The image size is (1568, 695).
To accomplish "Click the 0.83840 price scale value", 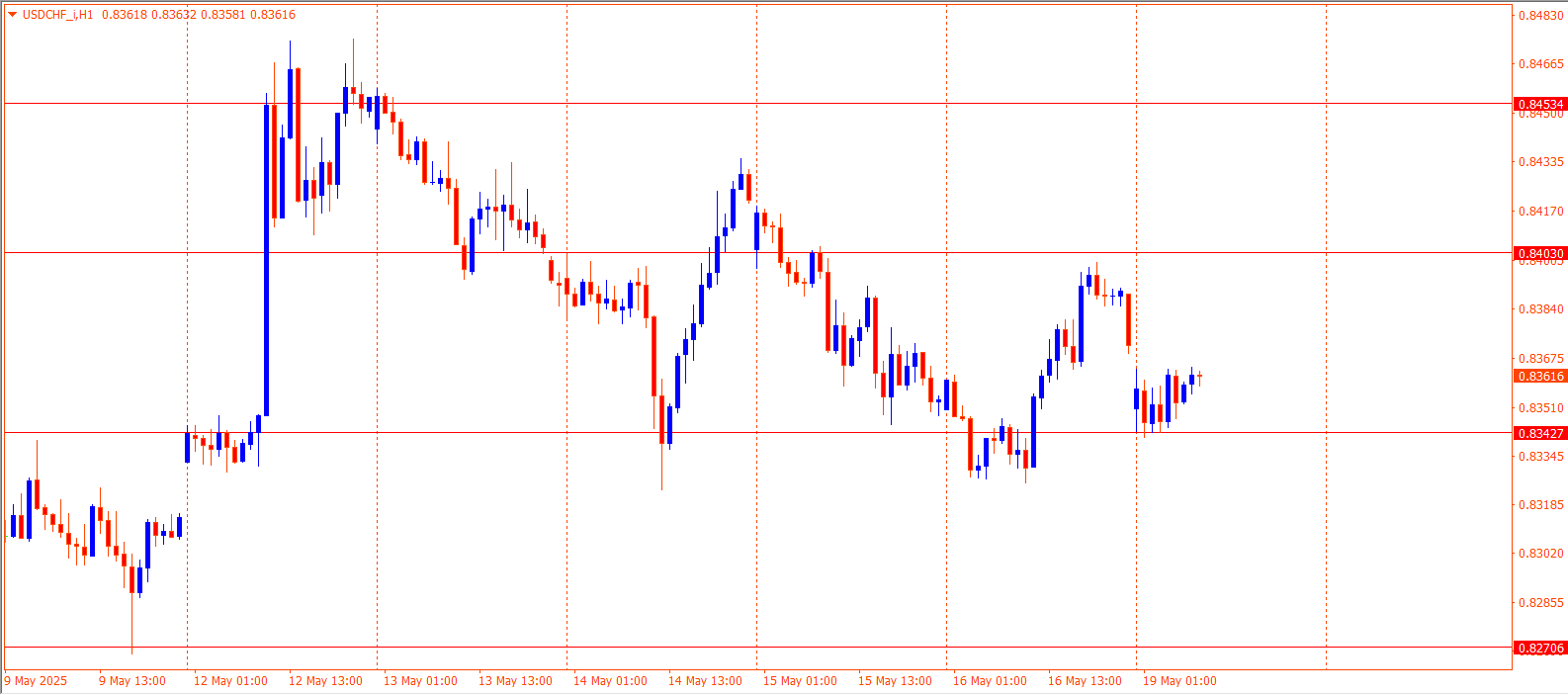I will [1541, 309].
